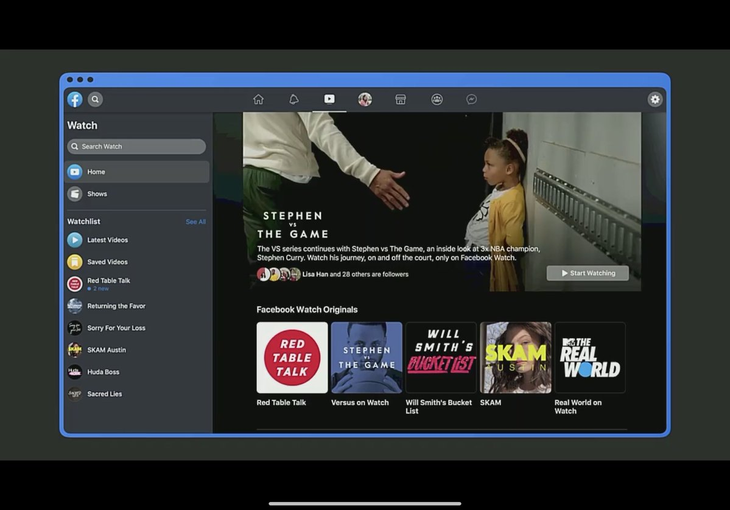Click the hero video description text
The height and width of the screenshot is (510, 730).
tap(399, 253)
